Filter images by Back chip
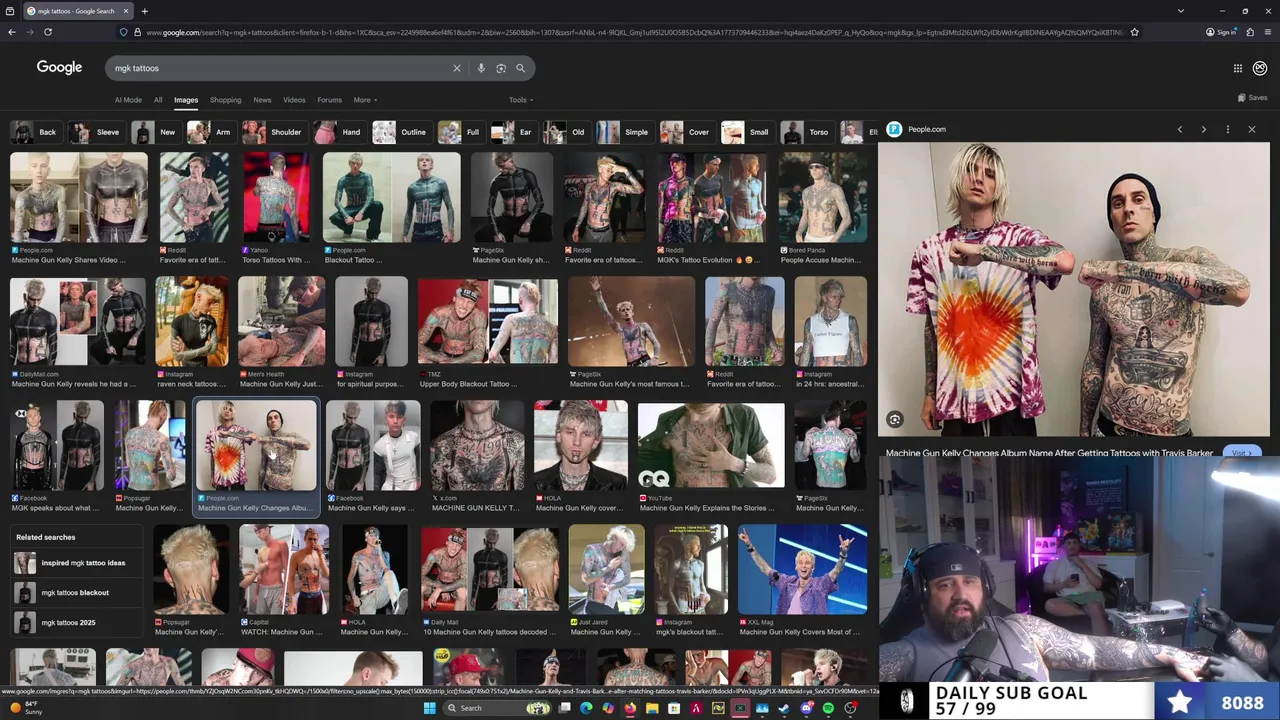The image size is (1280, 720). [x=36, y=132]
